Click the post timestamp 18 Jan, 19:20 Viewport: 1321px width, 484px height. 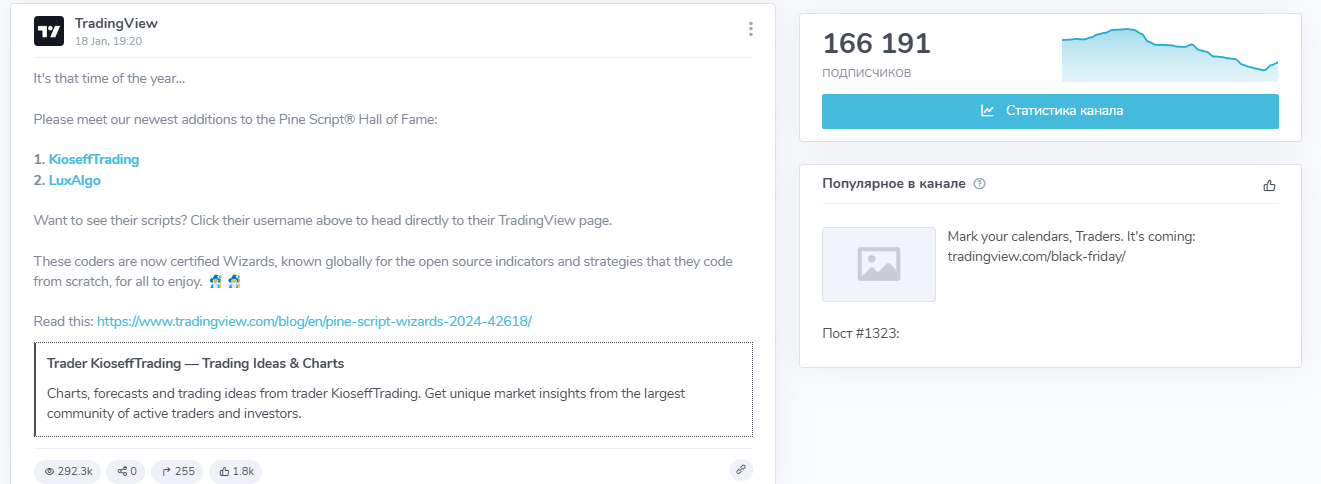tap(108, 41)
